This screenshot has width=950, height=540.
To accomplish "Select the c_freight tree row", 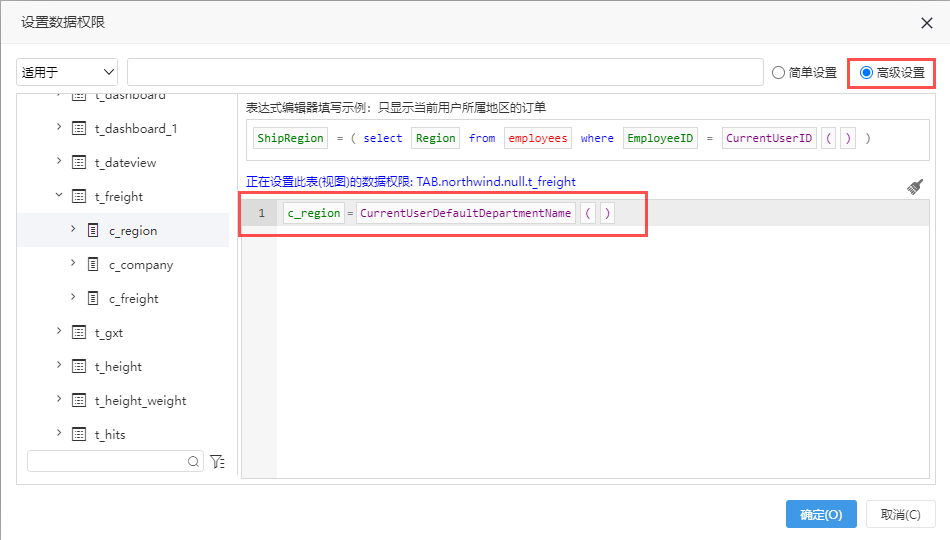I will (123, 298).
